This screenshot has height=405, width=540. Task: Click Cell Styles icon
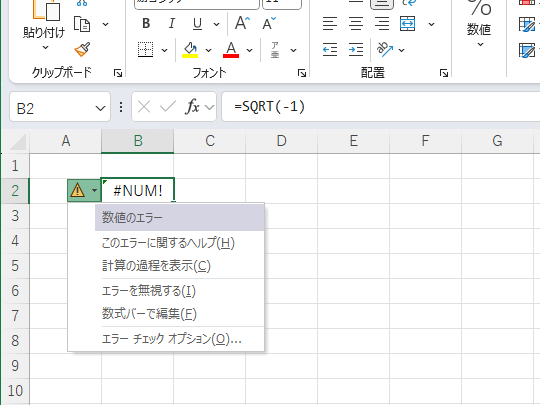[x=527, y=50]
